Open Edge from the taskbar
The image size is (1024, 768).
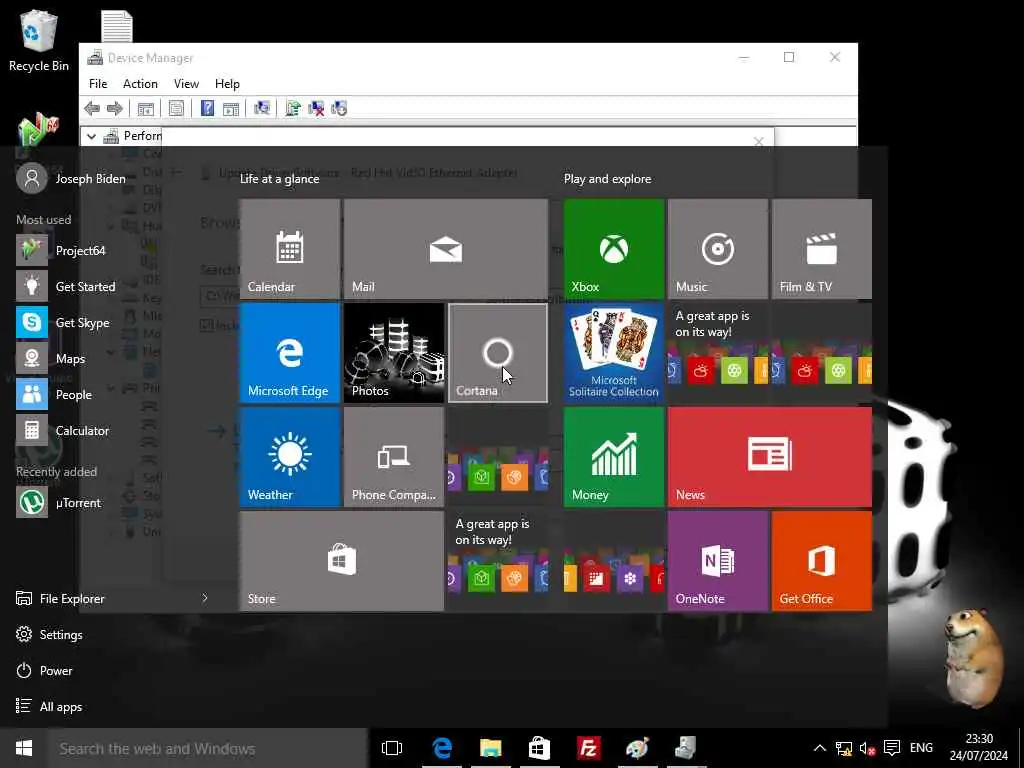[442, 748]
